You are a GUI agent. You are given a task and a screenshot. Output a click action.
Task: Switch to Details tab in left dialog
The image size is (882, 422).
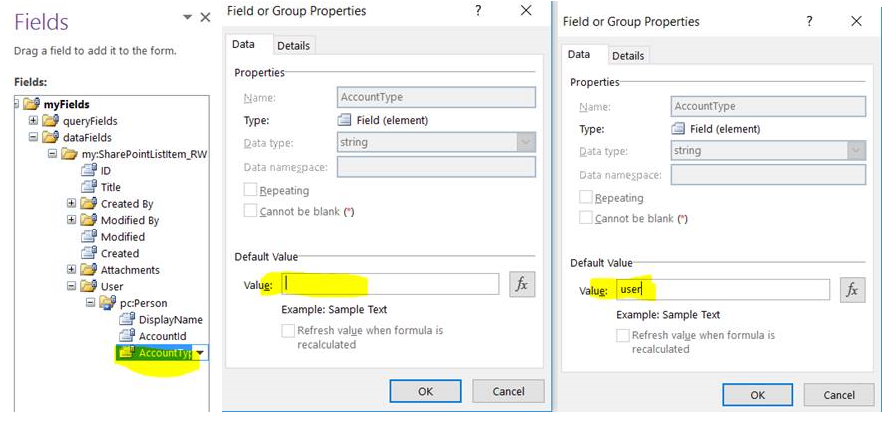pos(293,45)
